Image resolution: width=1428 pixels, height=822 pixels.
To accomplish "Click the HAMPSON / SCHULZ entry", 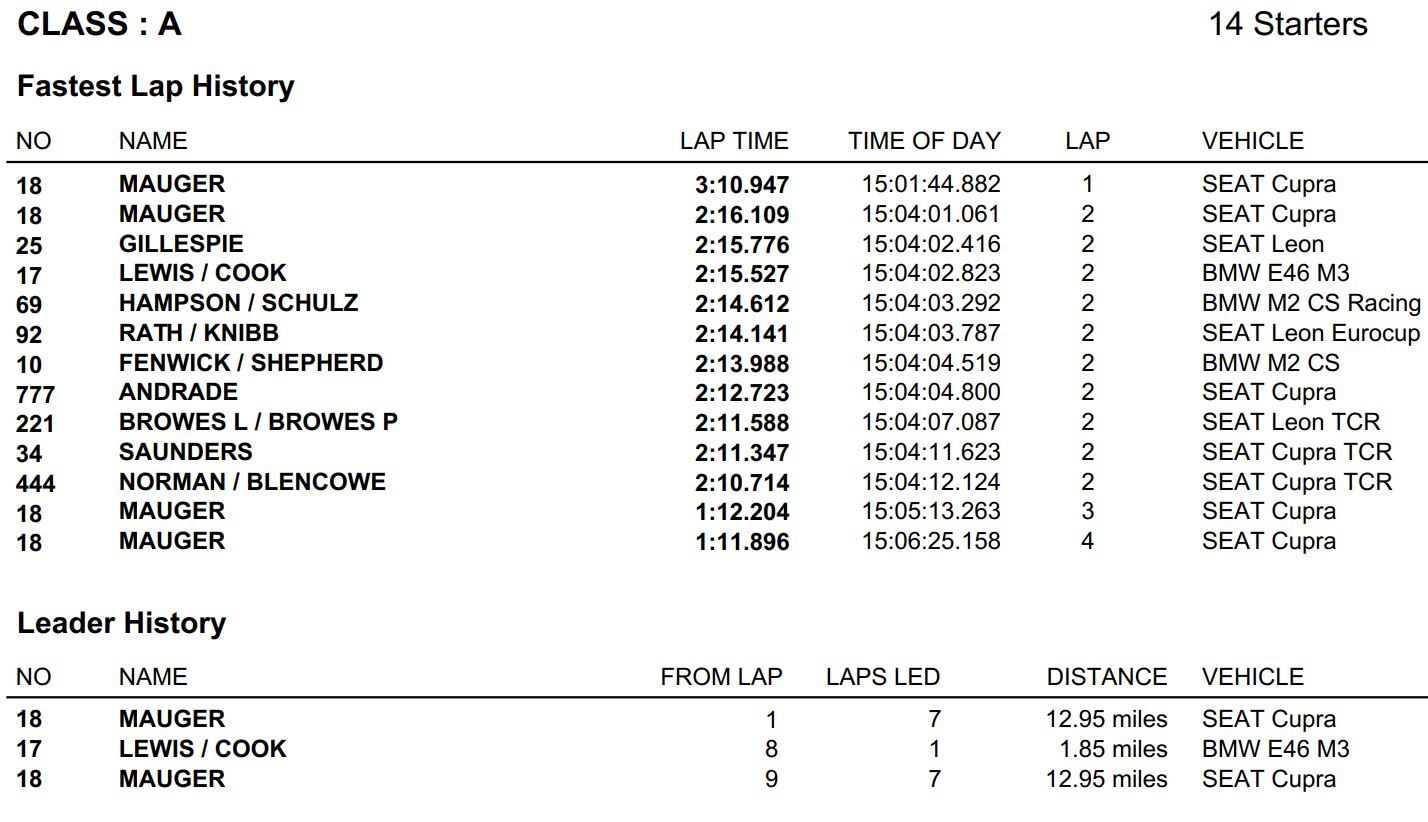I will [x=238, y=303].
